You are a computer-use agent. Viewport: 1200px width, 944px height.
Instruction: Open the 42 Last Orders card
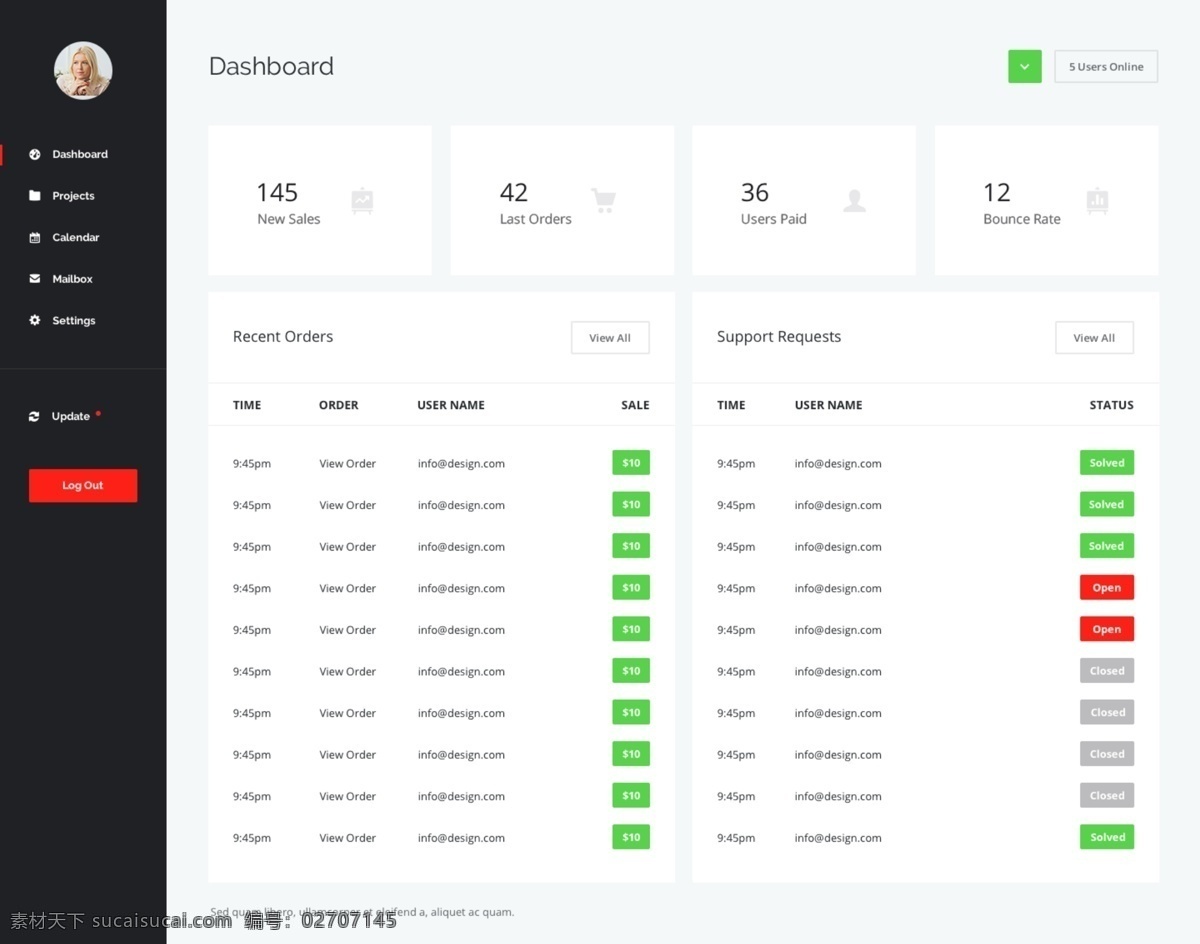click(562, 200)
